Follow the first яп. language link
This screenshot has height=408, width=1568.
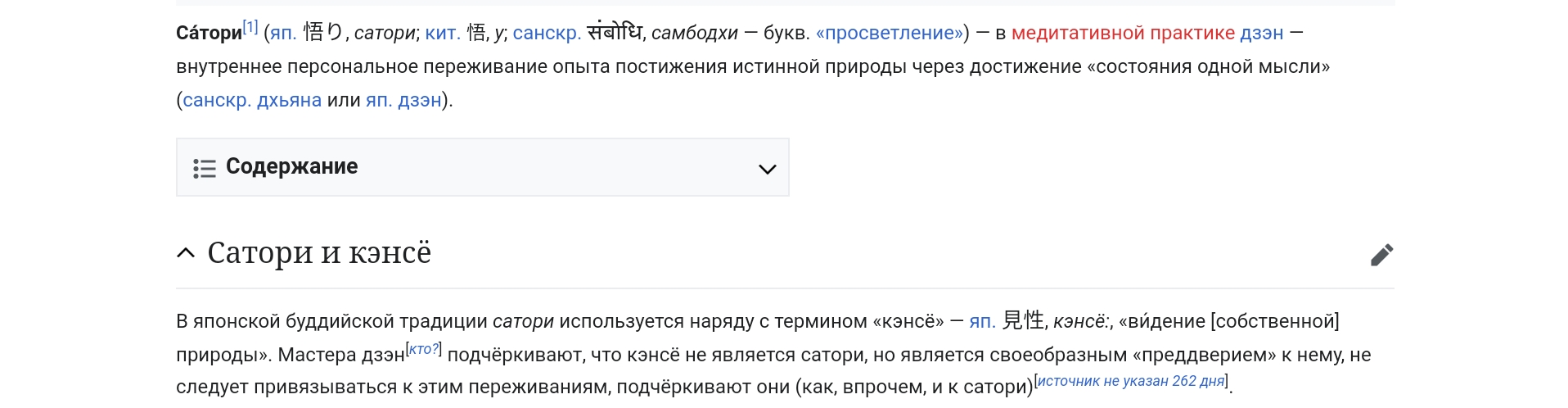tap(283, 33)
